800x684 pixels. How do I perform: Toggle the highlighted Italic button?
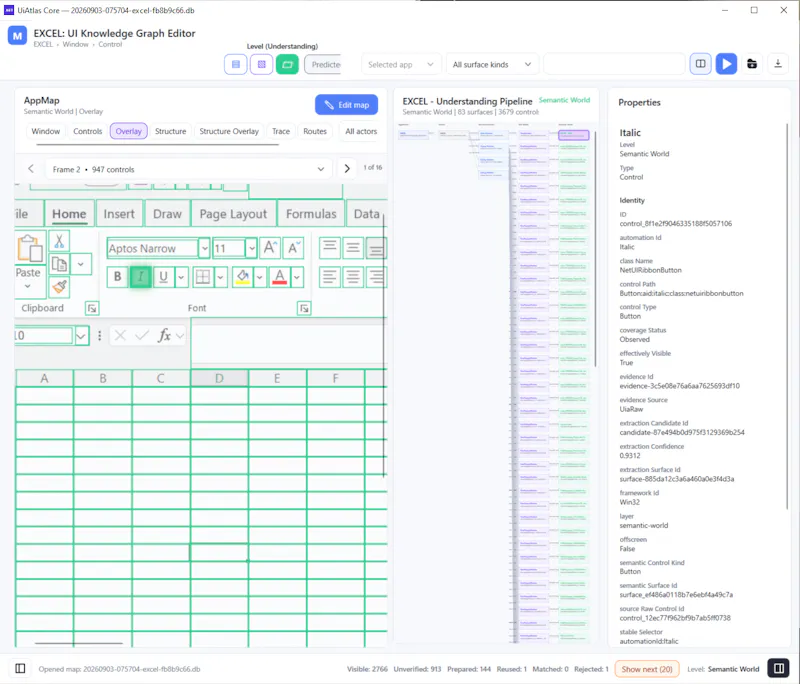pyautogui.click(x=140, y=277)
